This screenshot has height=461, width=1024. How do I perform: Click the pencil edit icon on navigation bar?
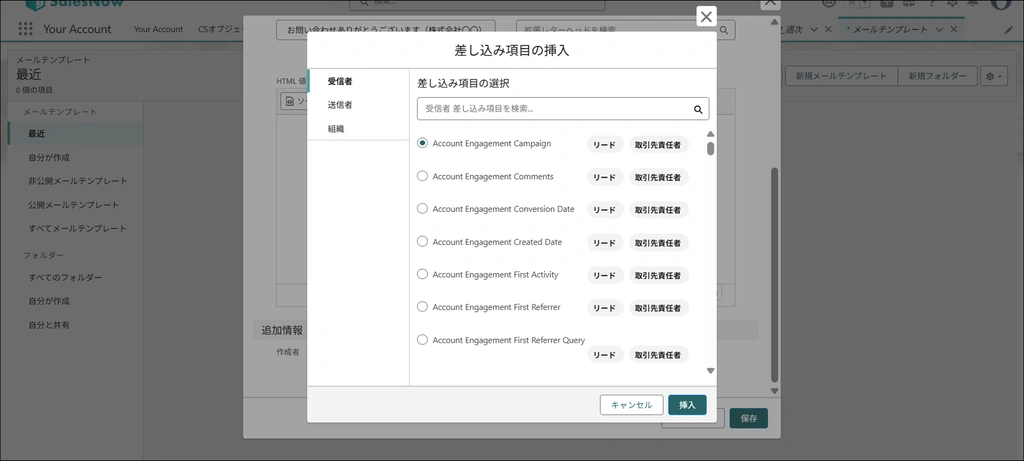(x=1008, y=30)
